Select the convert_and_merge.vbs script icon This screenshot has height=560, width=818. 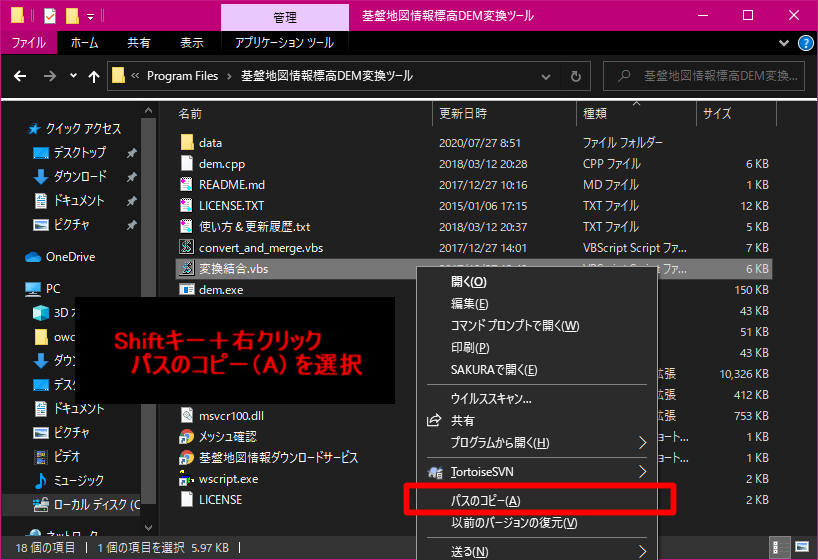click(x=185, y=248)
